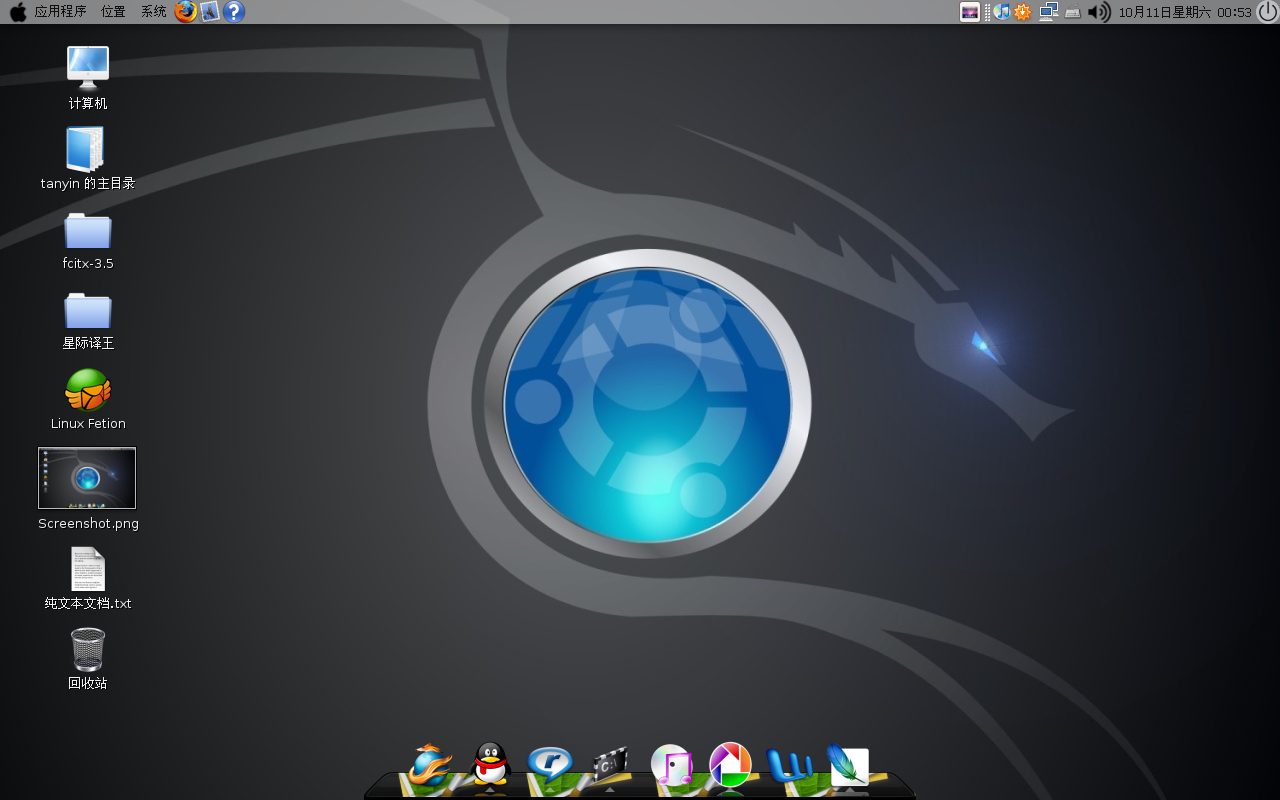Launch the feather editor dock icon

848,765
